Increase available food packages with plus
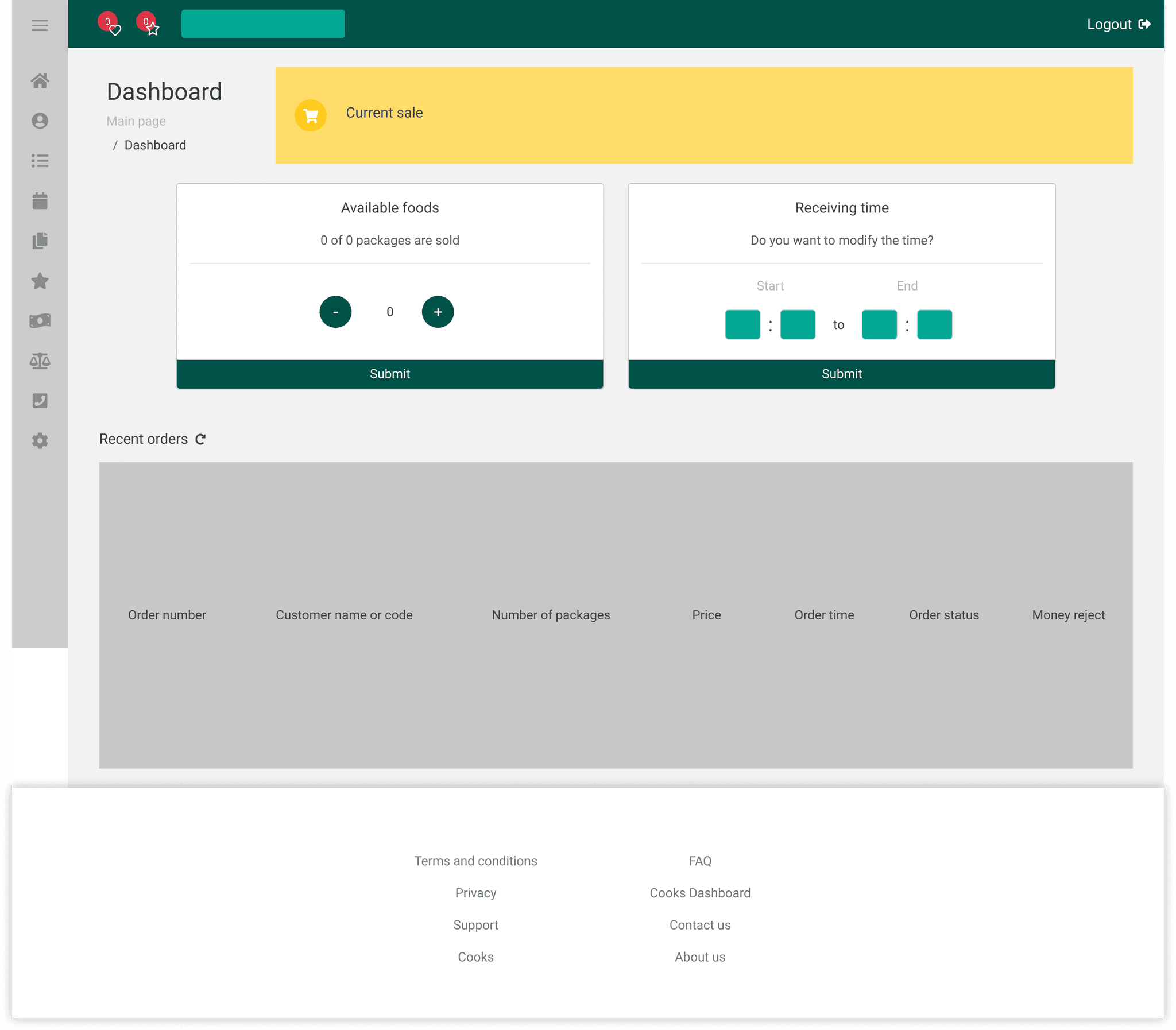Viewport: 1176px width, 1030px height. pyautogui.click(x=438, y=312)
